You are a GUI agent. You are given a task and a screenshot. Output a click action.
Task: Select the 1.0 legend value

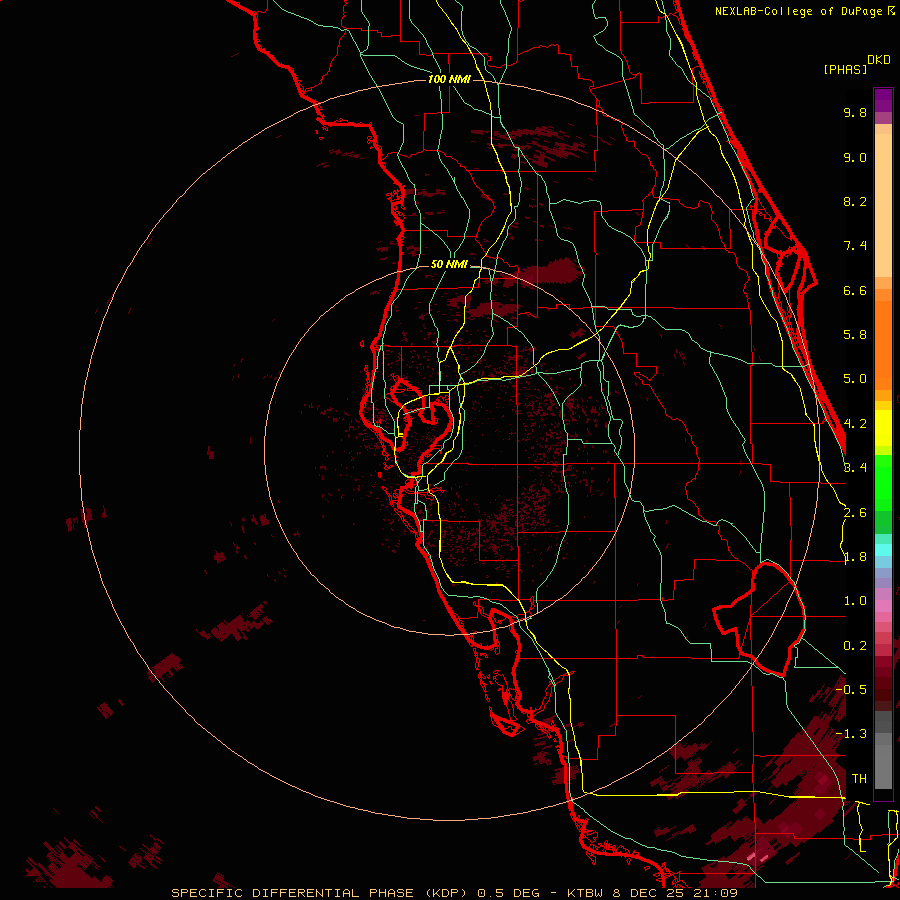pyautogui.click(x=855, y=601)
